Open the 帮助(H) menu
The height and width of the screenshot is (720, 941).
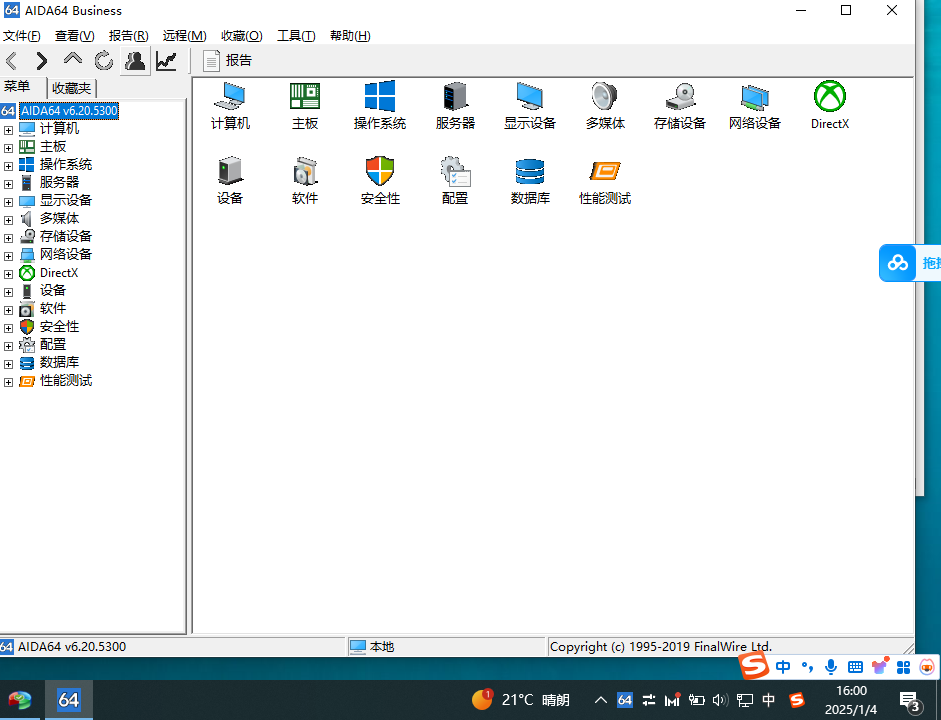[350, 36]
